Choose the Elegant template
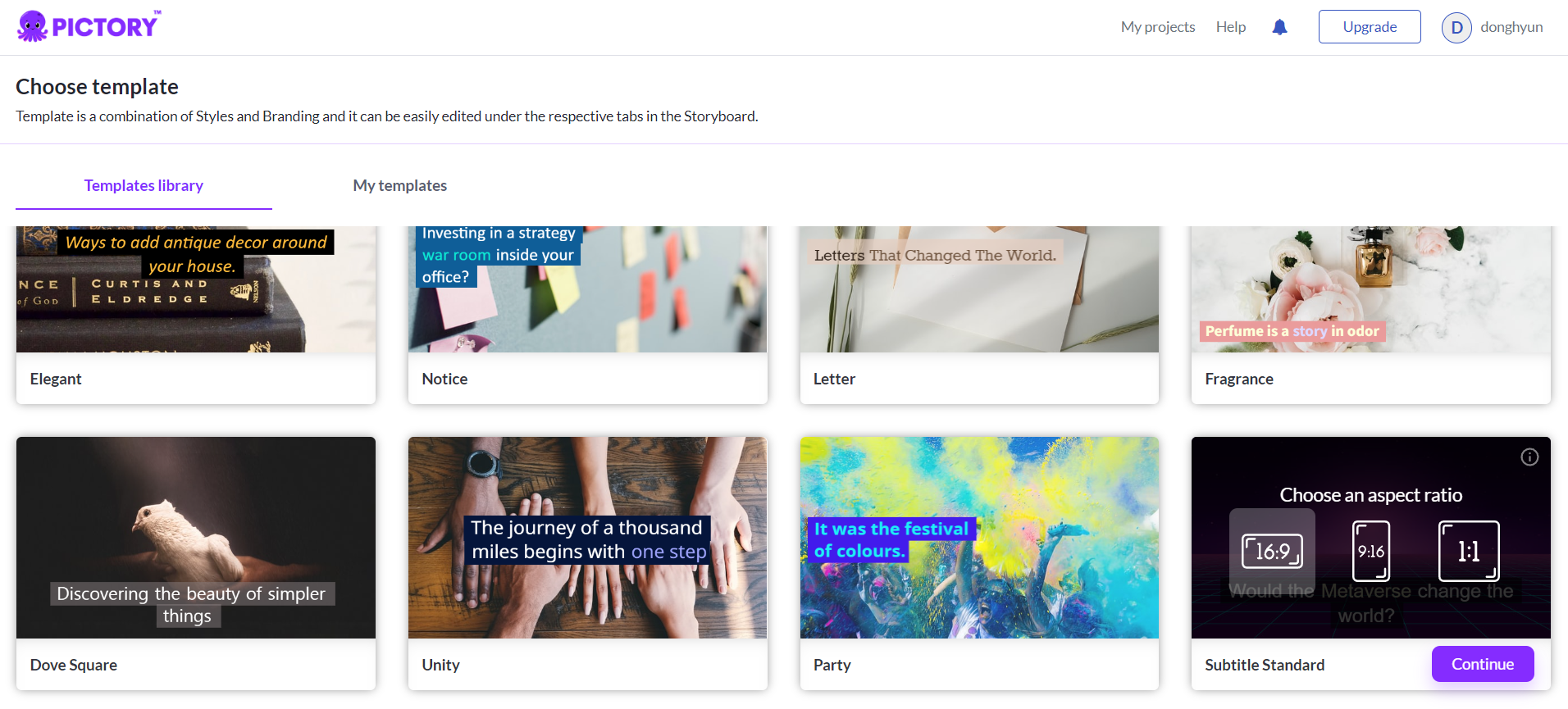Viewport: 1568px width, 709px height. tap(196, 315)
